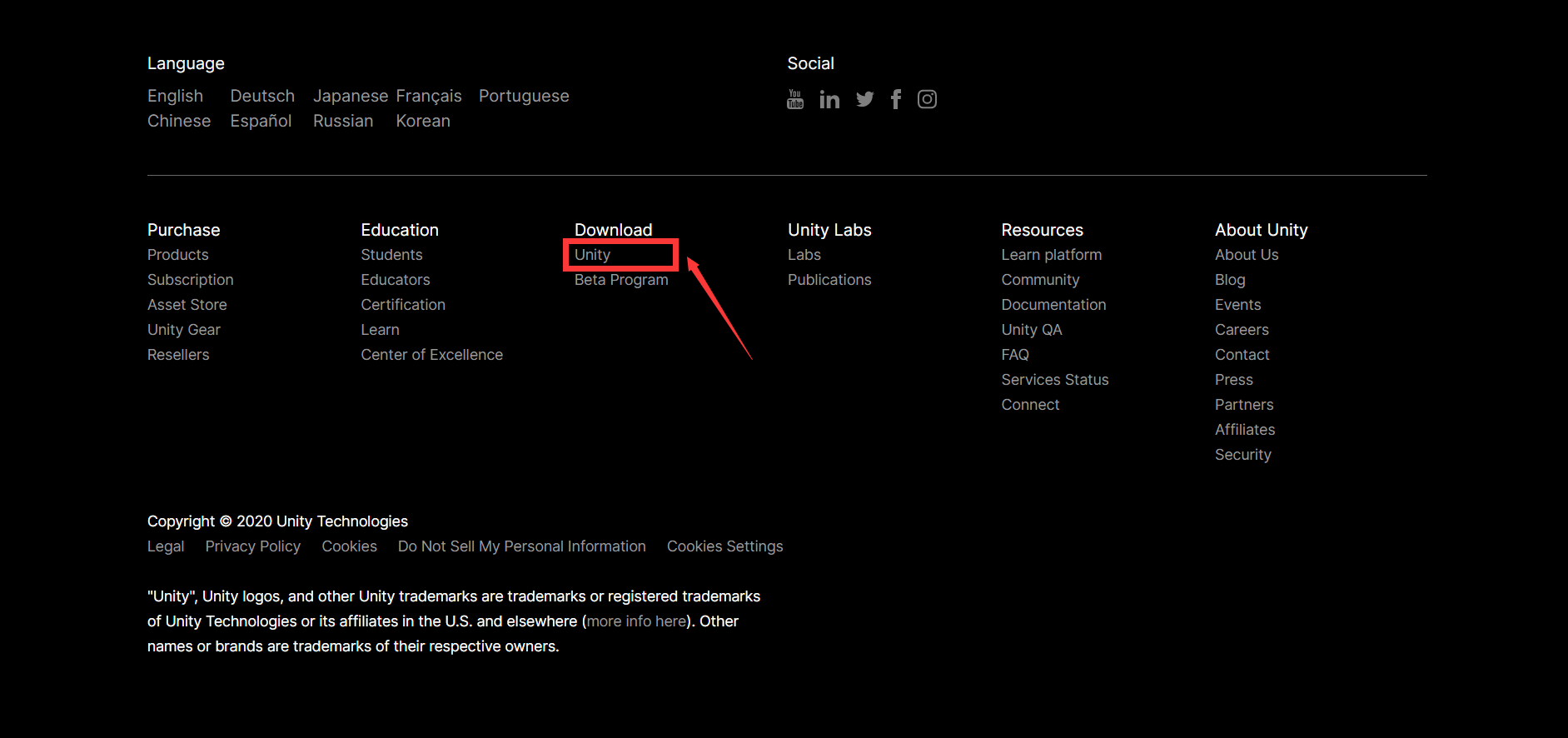Open the Security link
Viewport: 1568px width, 738px height.
point(1243,455)
